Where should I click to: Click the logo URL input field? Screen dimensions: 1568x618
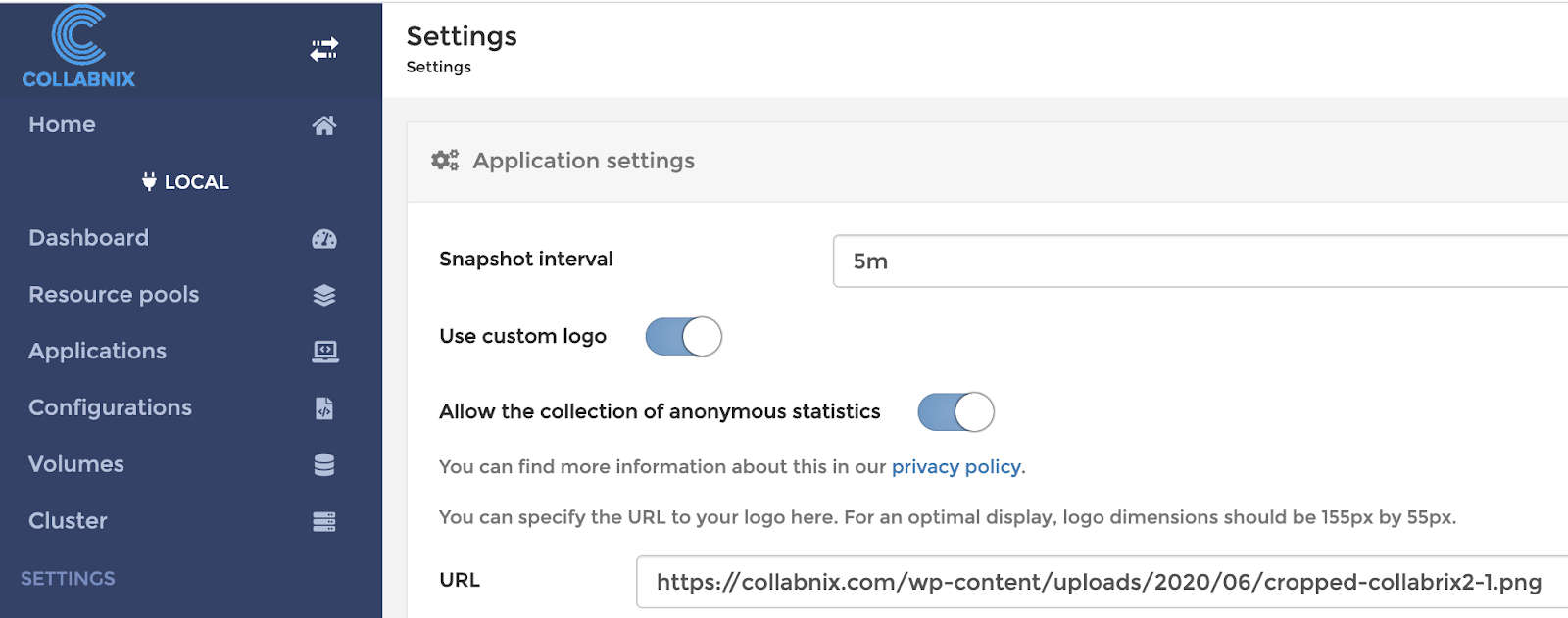click(1098, 582)
